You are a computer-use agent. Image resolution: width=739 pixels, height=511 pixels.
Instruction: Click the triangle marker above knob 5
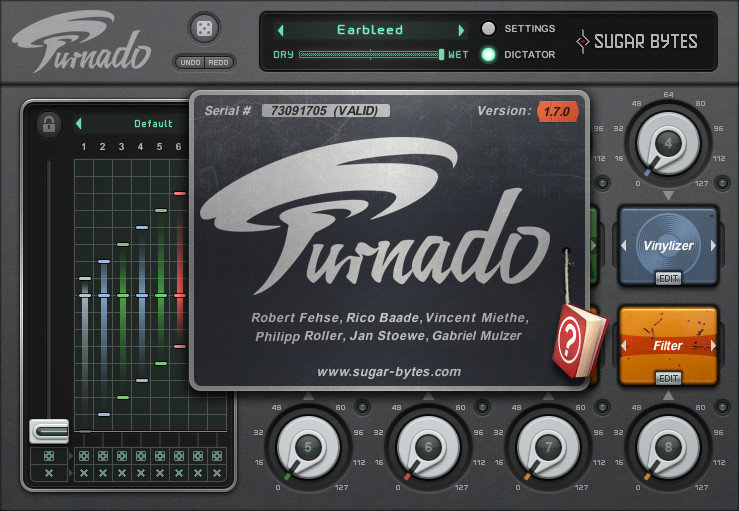pos(308,396)
